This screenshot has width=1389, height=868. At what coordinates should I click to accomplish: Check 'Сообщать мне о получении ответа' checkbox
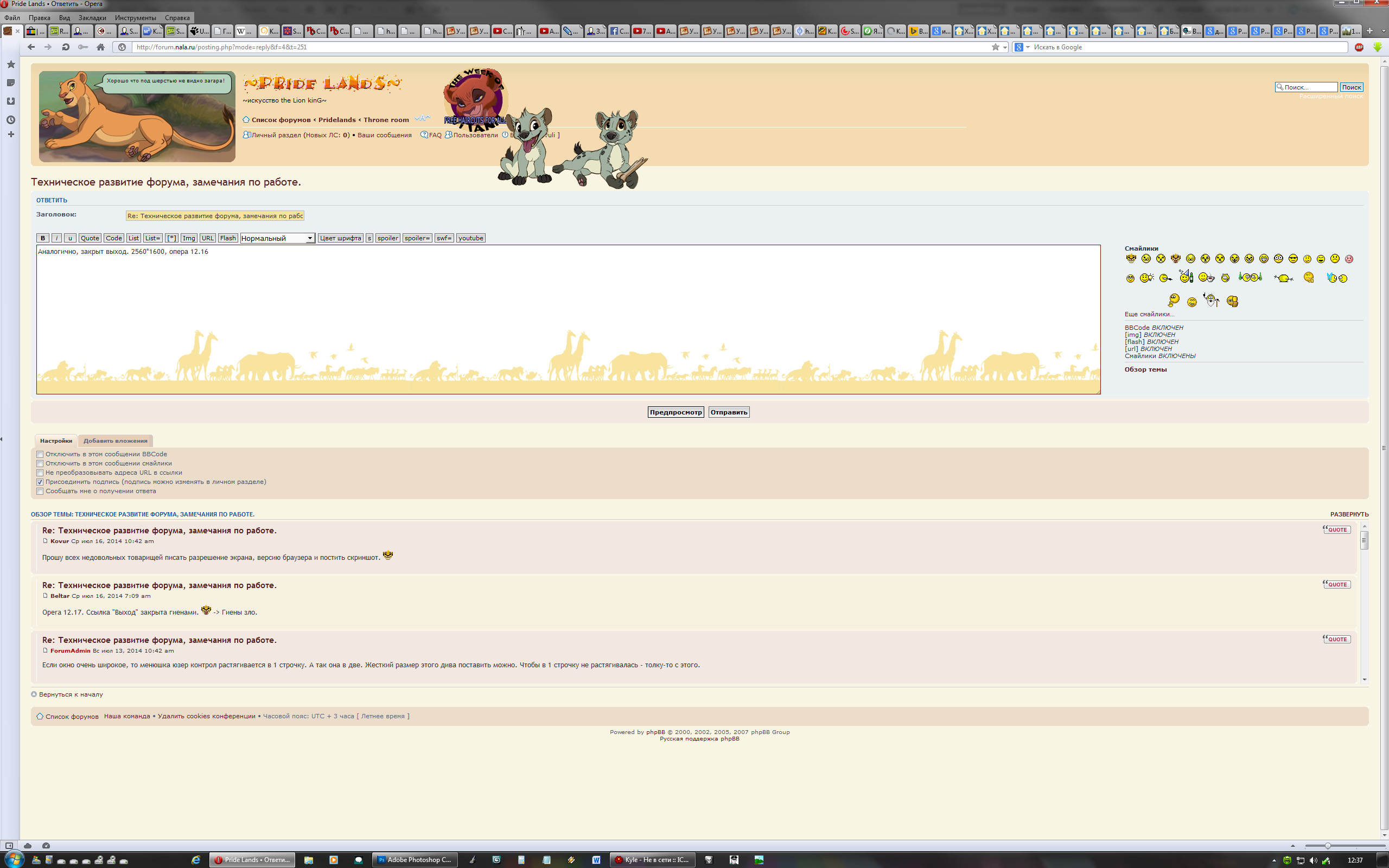[40, 492]
